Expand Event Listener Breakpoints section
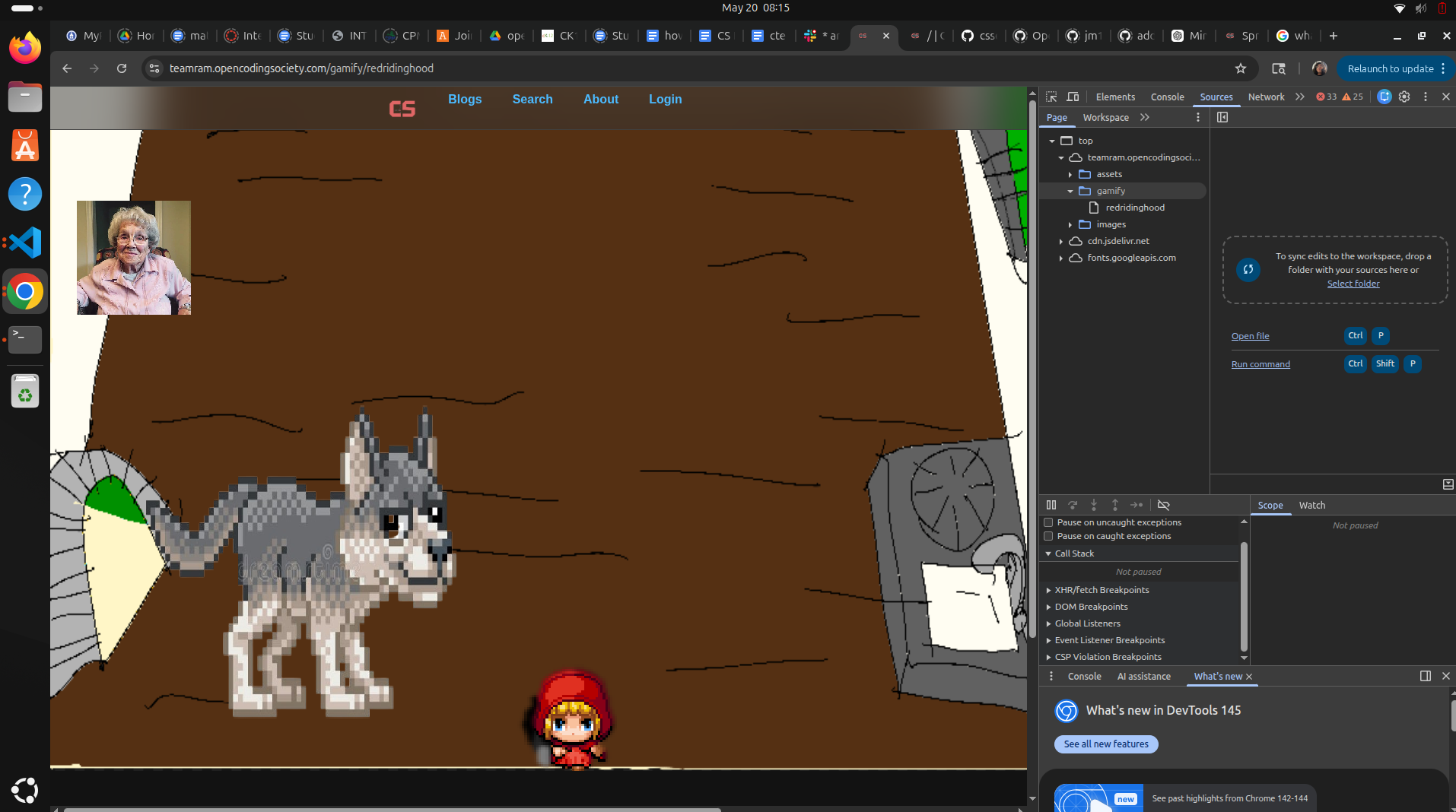The image size is (1456, 812). pos(1048,640)
